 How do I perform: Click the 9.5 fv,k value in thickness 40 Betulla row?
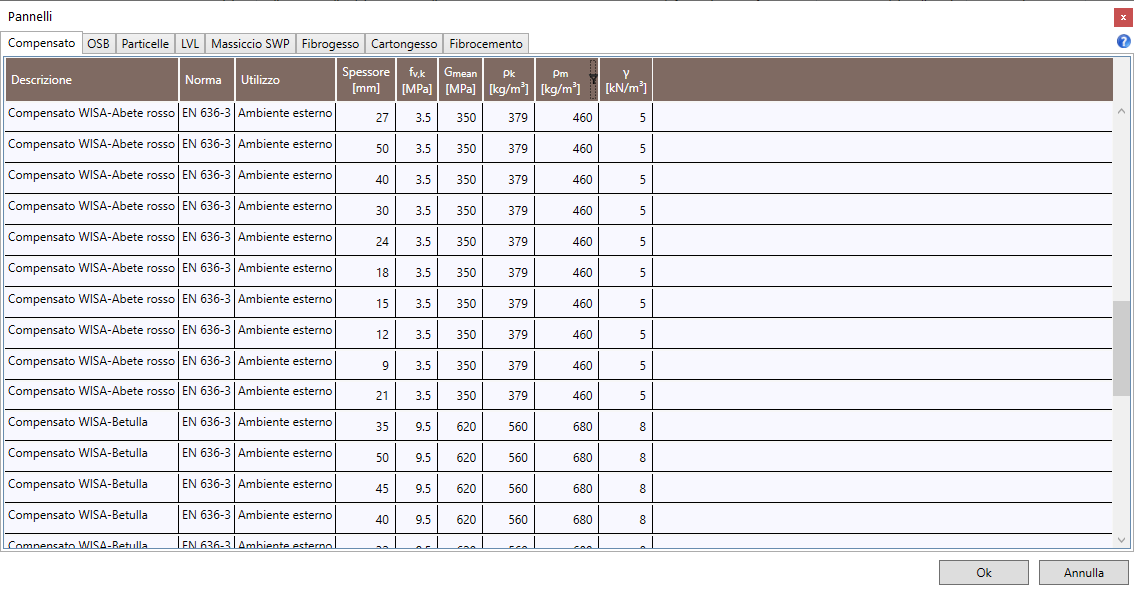point(423,520)
